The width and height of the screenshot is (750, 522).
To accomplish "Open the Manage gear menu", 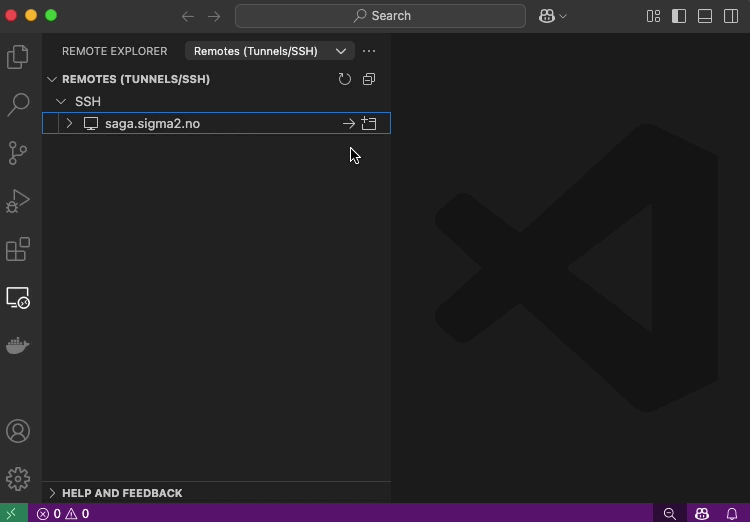I will (x=18, y=478).
